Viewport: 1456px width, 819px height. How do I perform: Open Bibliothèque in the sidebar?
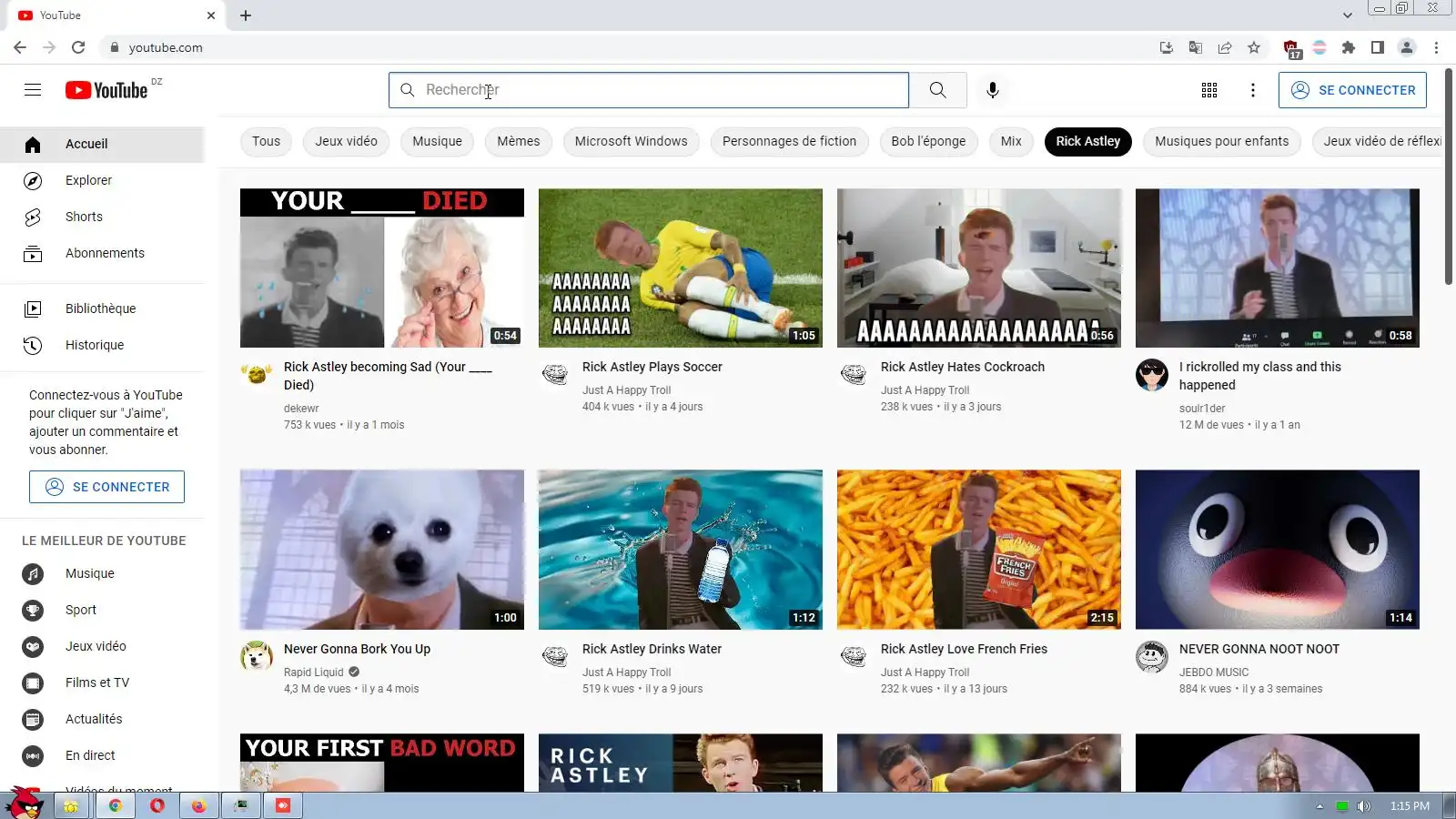point(102,308)
